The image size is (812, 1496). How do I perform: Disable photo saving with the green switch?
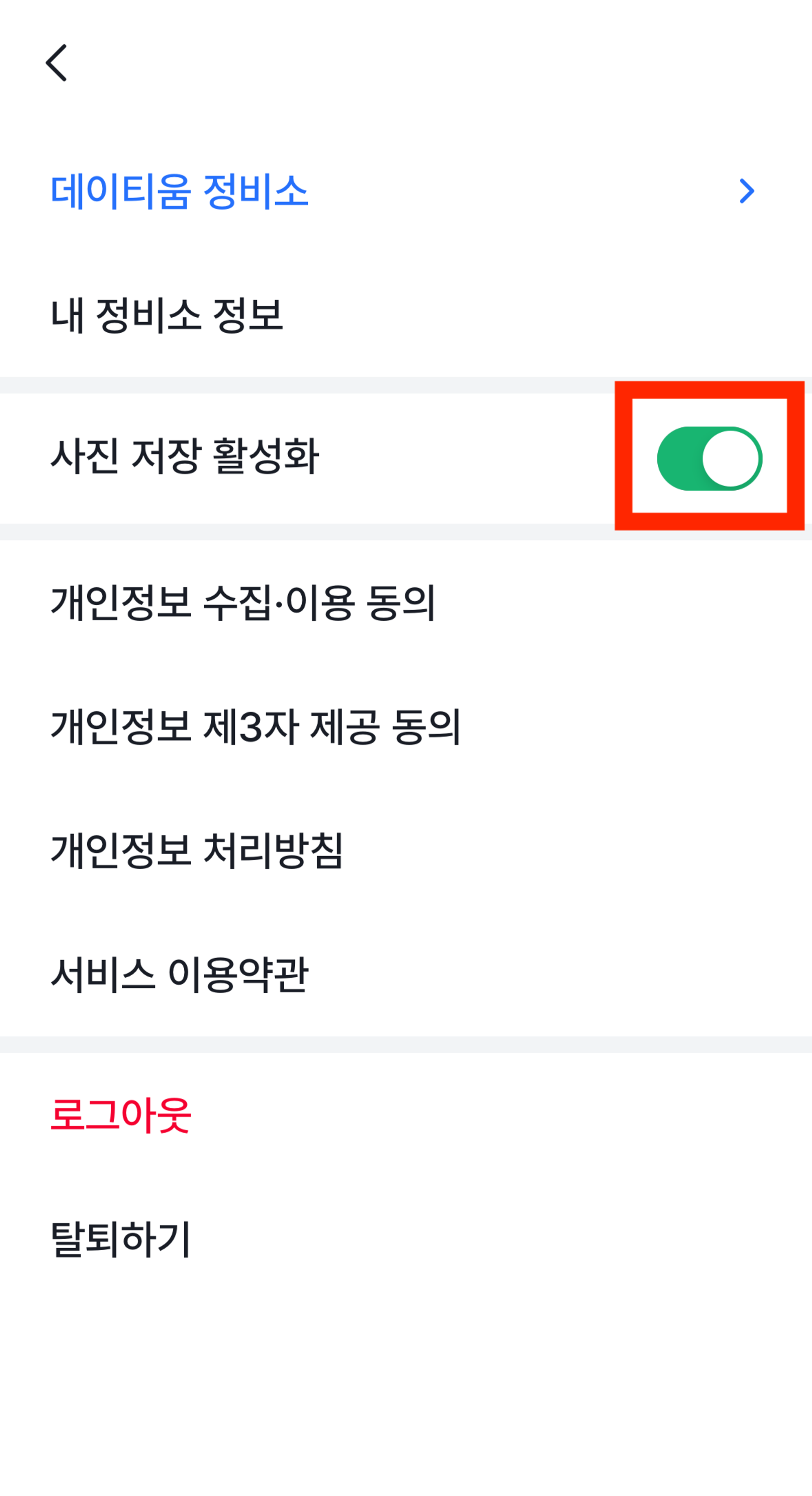[709, 458]
